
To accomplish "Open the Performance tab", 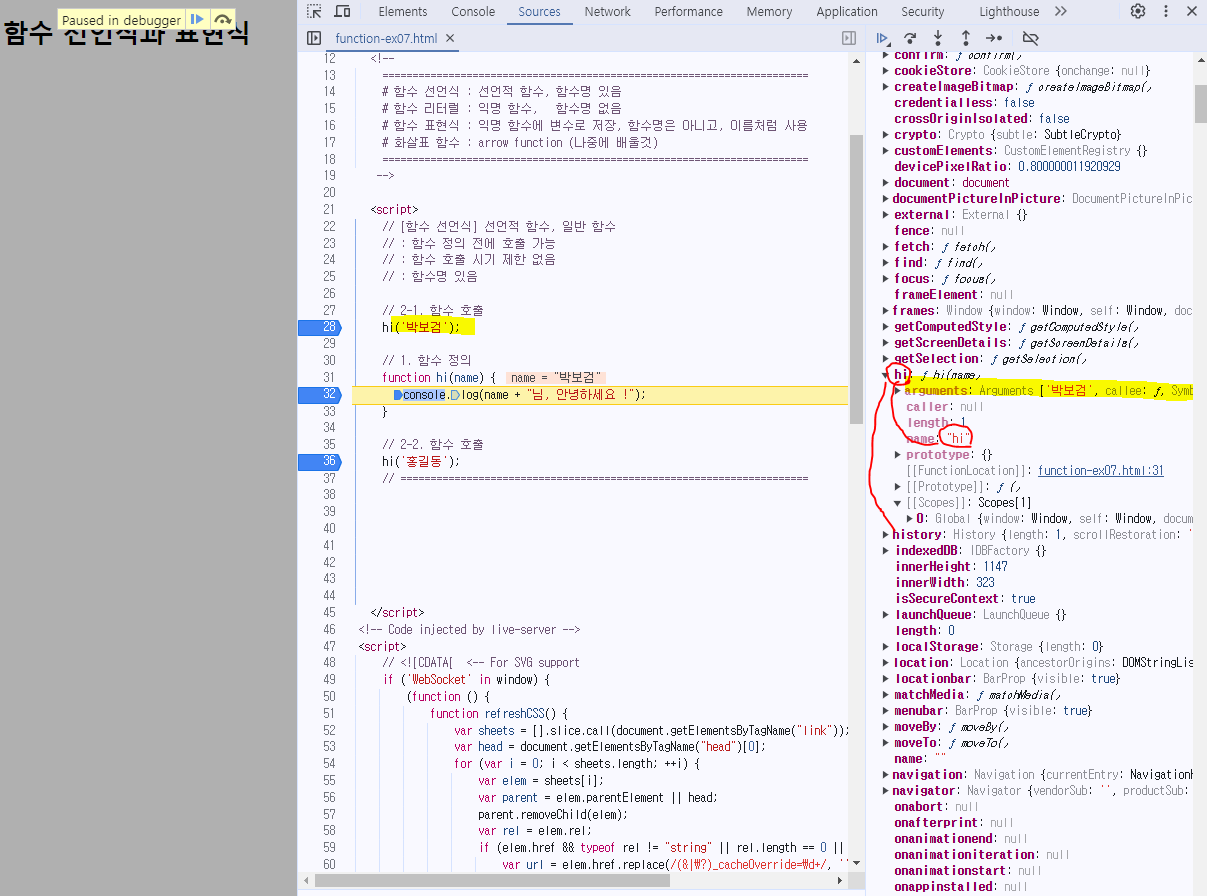I will (689, 12).
